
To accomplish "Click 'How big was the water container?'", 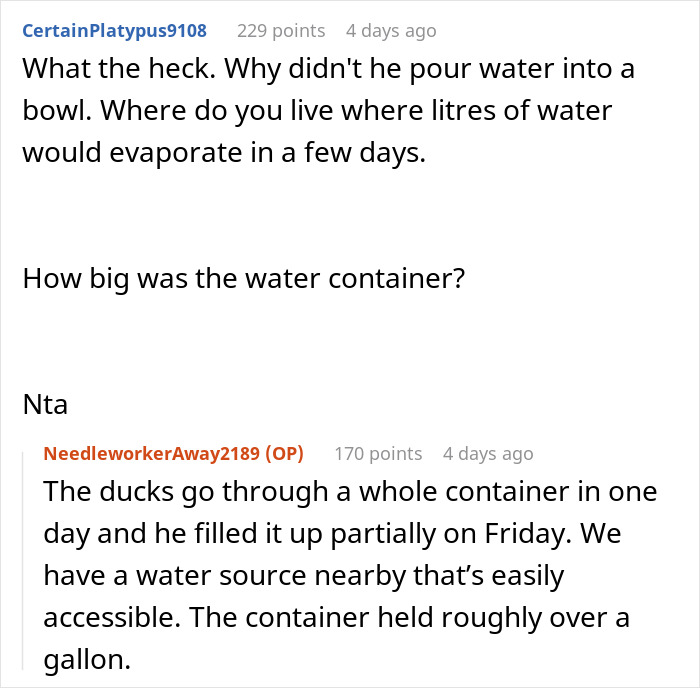I will click(243, 277).
